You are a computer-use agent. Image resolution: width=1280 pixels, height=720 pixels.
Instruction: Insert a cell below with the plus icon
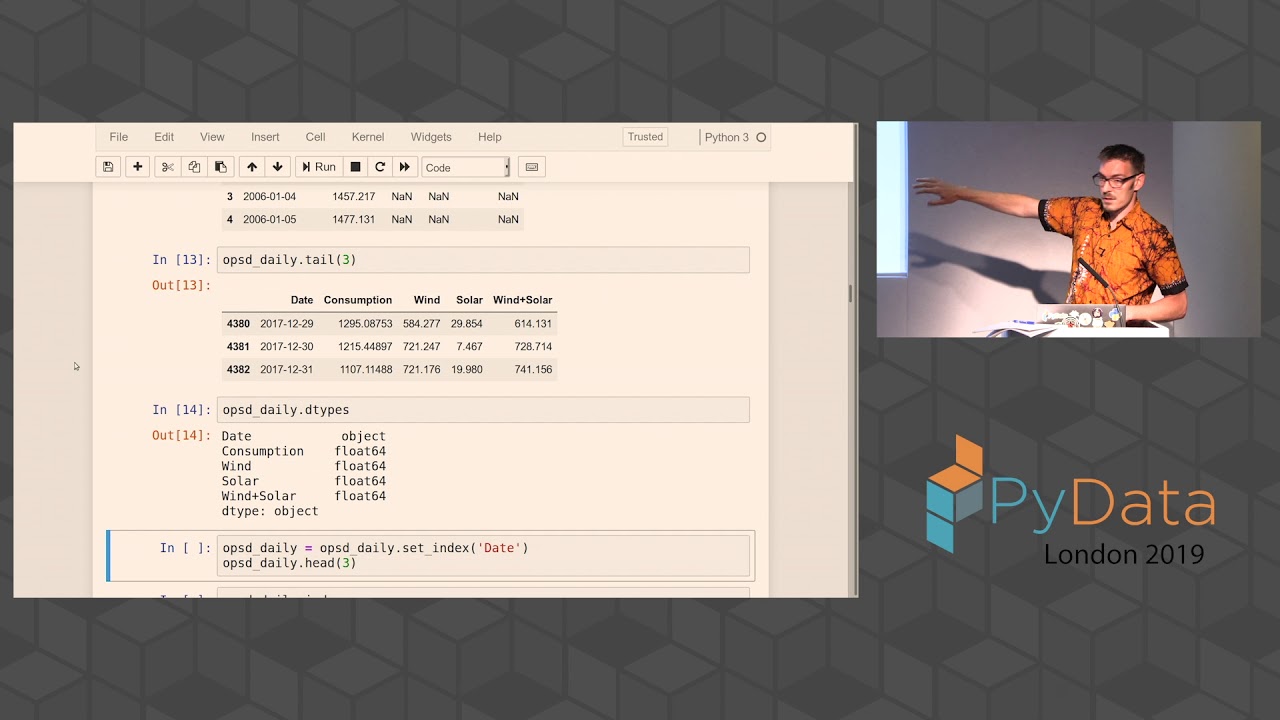pyautogui.click(x=137, y=167)
